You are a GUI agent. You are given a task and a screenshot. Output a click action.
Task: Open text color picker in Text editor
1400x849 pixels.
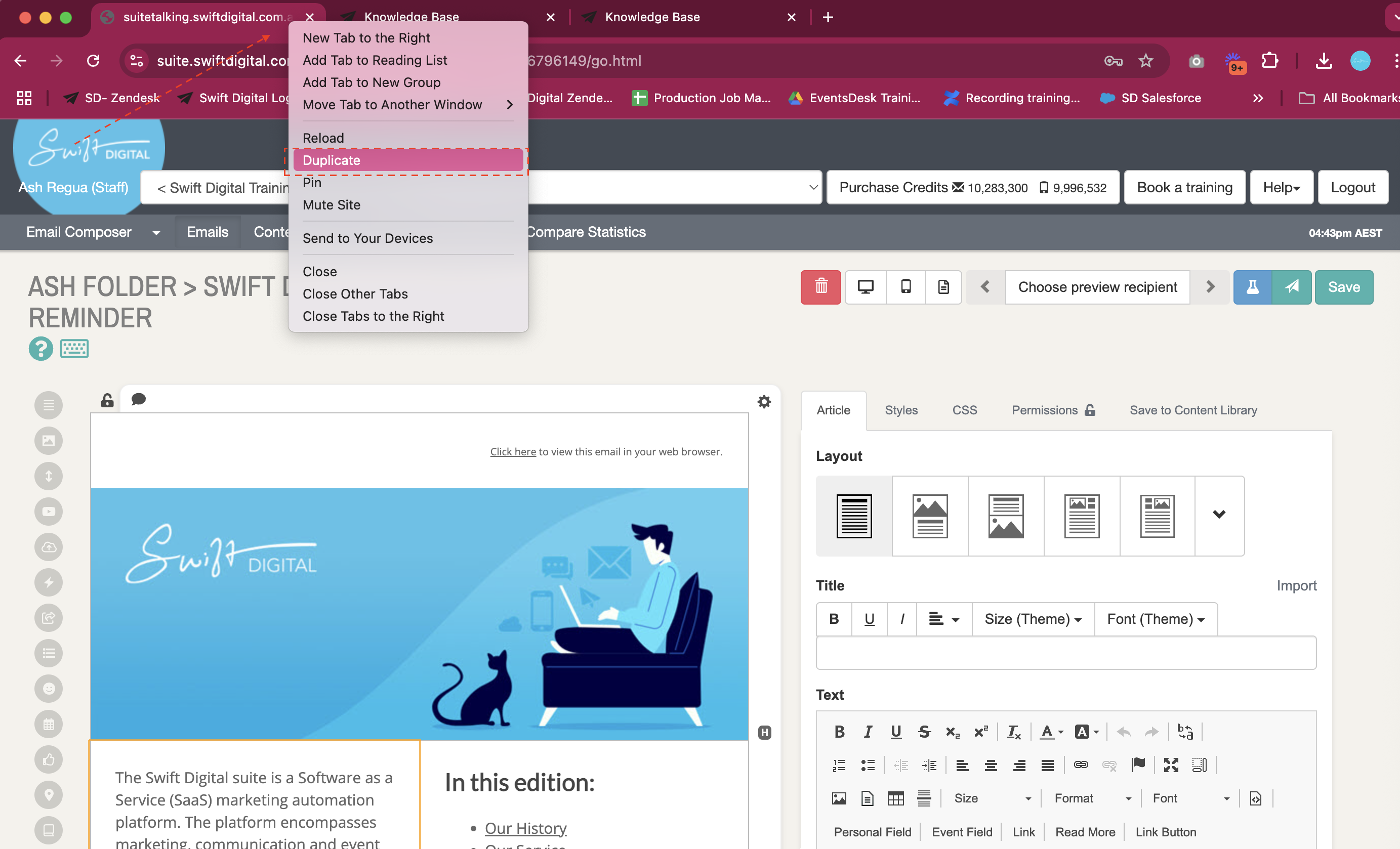[1051, 732]
